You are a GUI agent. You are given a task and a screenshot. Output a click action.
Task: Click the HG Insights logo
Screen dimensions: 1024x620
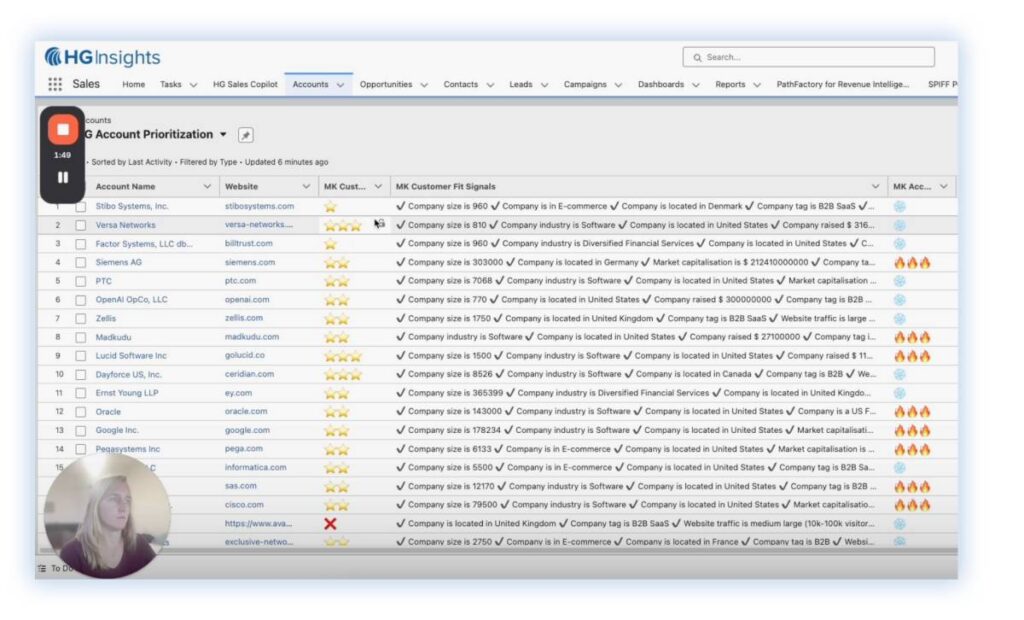pyautogui.click(x=103, y=57)
